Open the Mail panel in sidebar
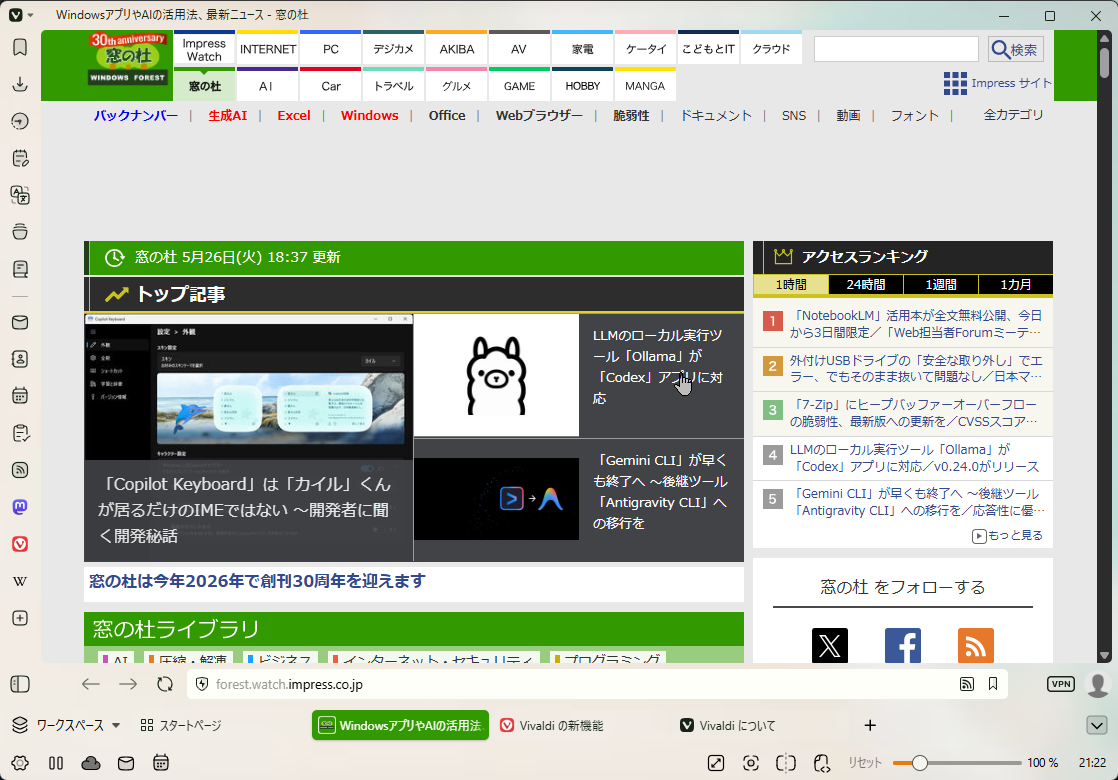 point(20,322)
